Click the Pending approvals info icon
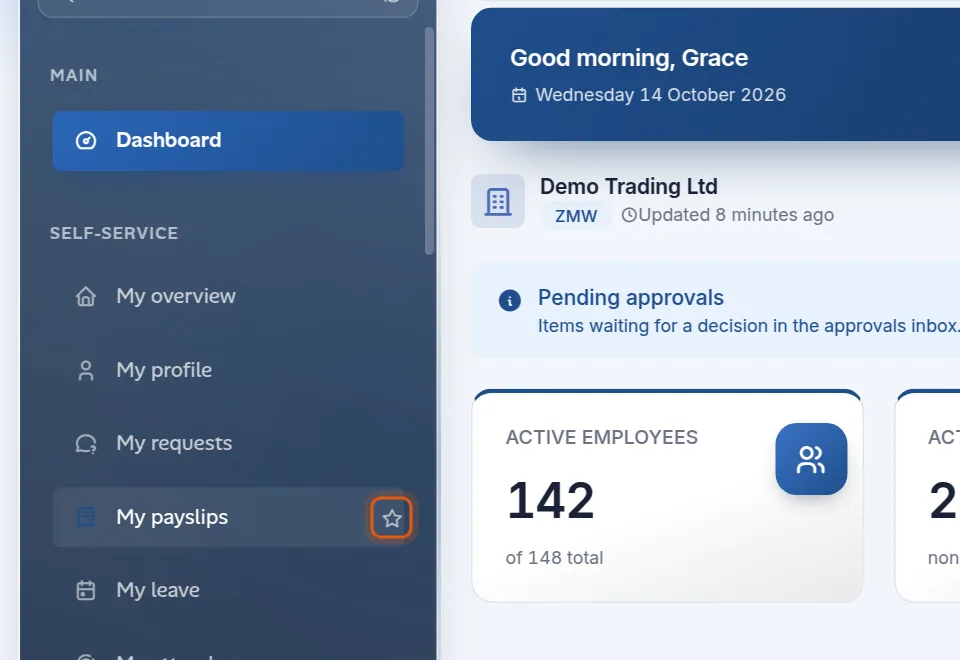The height and width of the screenshot is (660, 960). pyautogui.click(x=509, y=301)
